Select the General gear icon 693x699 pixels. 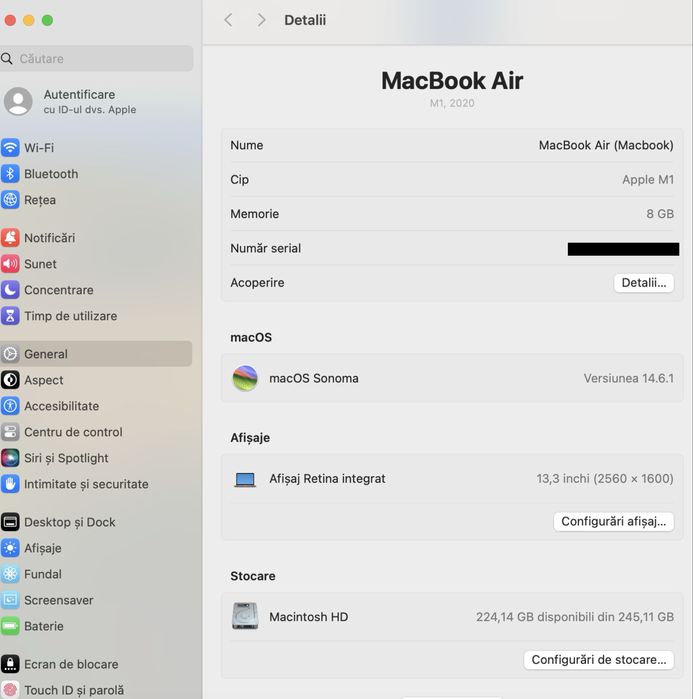click(x=10, y=354)
